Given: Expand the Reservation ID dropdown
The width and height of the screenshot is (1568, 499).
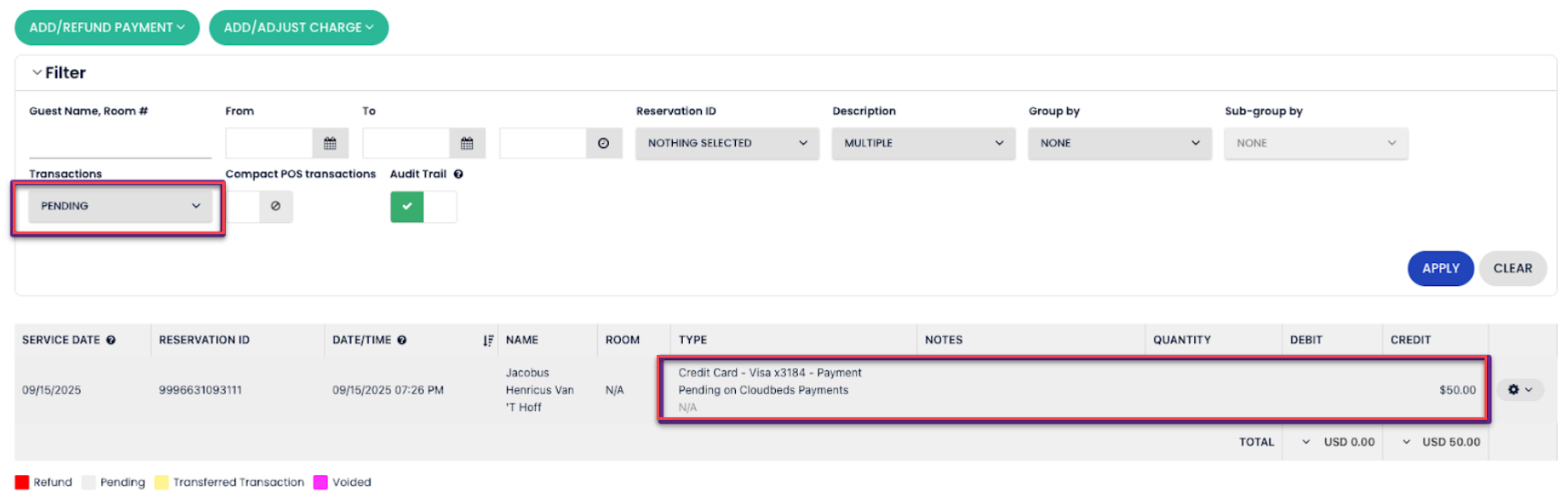Looking at the screenshot, I should pyautogui.click(x=727, y=143).
